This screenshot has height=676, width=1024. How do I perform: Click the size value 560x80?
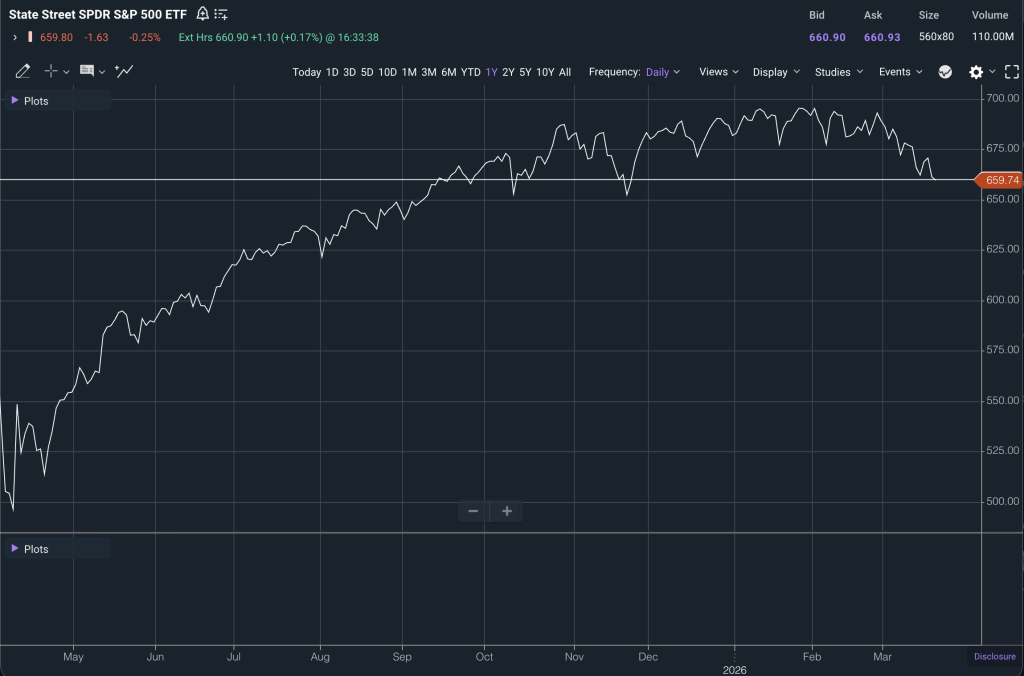(x=936, y=37)
